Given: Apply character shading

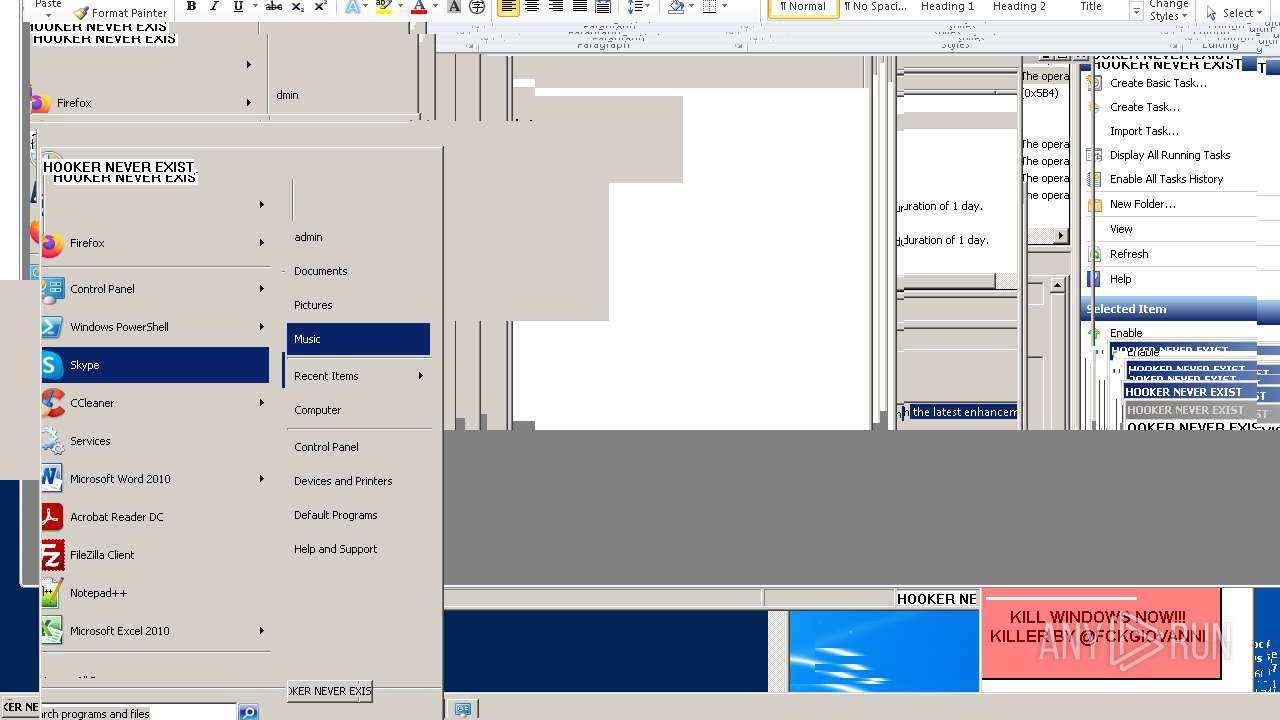Looking at the screenshot, I should coord(454,6).
